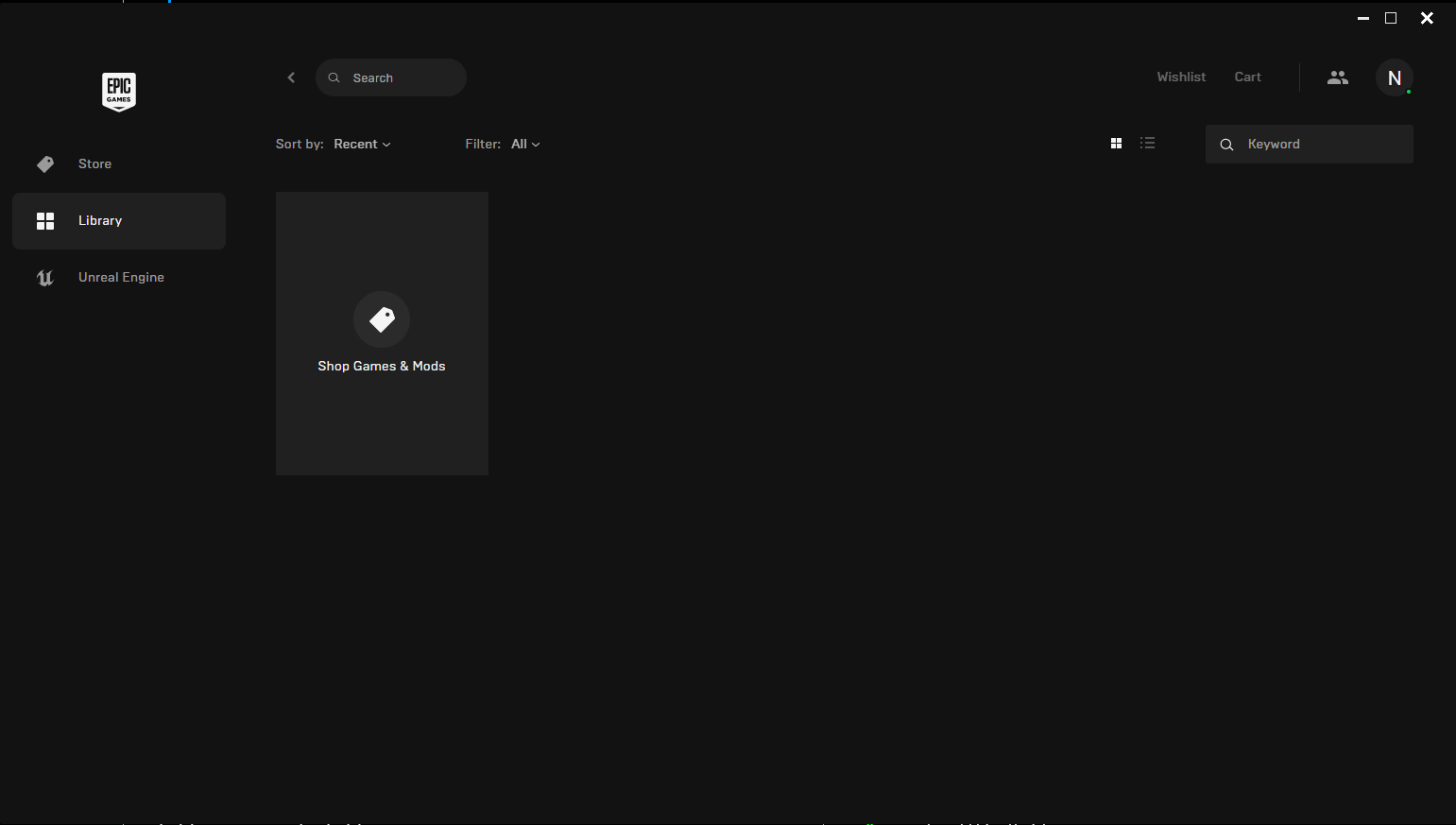
Task: Click the Epic Games logo
Action: click(x=119, y=92)
